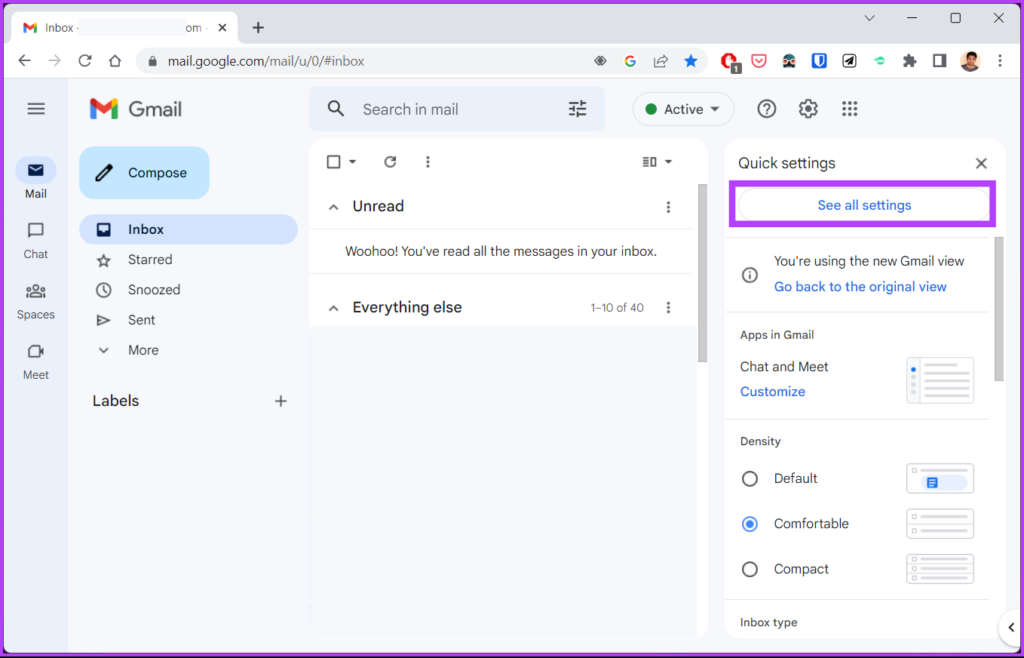The width and height of the screenshot is (1024, 658).
Task: Open Spaces from the left rail
Action: click(x=36, y=301)
